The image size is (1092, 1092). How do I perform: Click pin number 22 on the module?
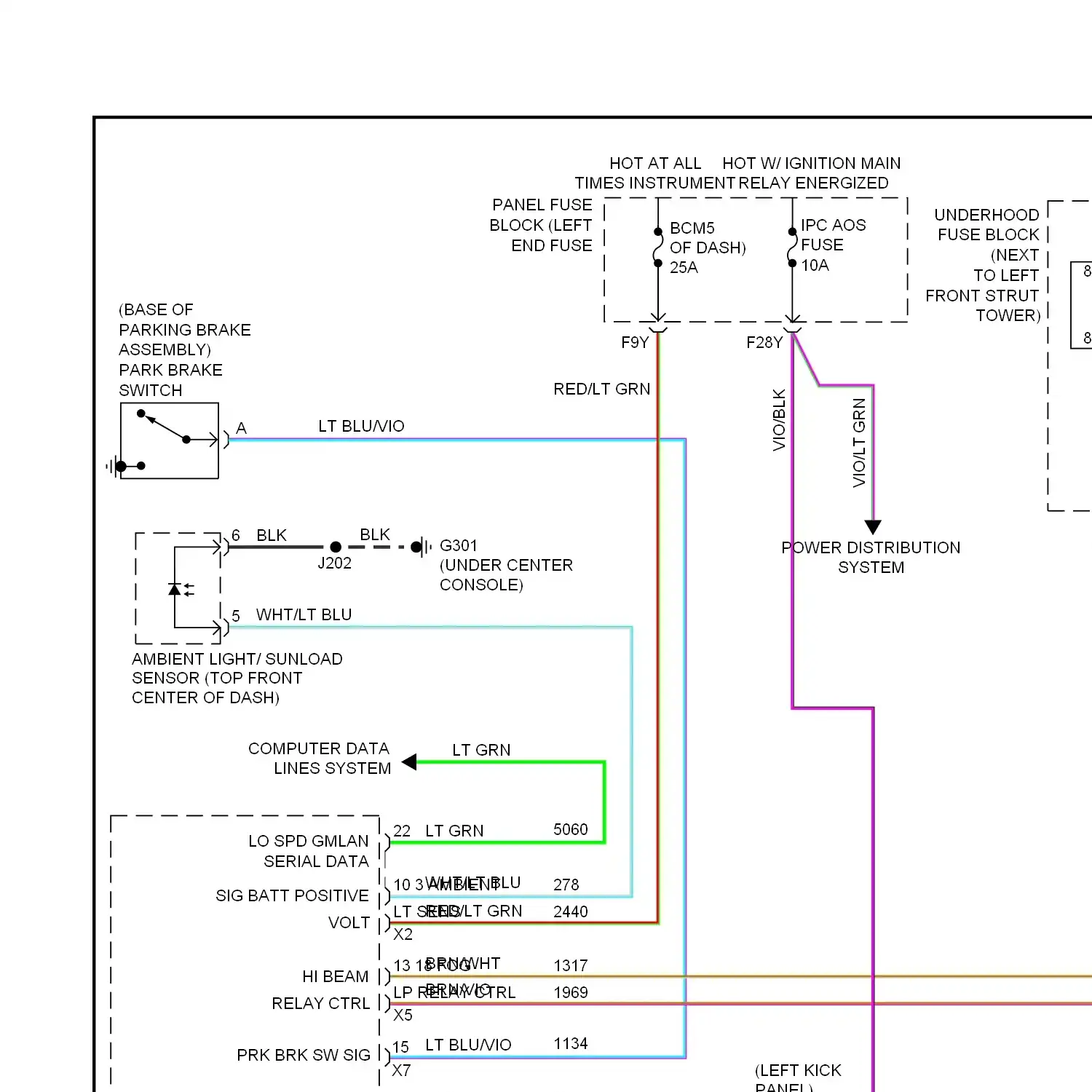point(402,831)
